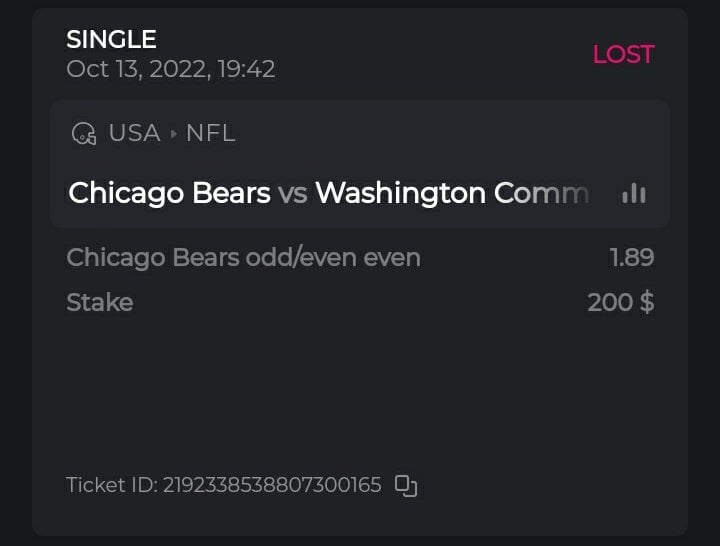This screenshot has width=720, height=546.
Task: Open the NFL league link
Action: click(210, 133)
